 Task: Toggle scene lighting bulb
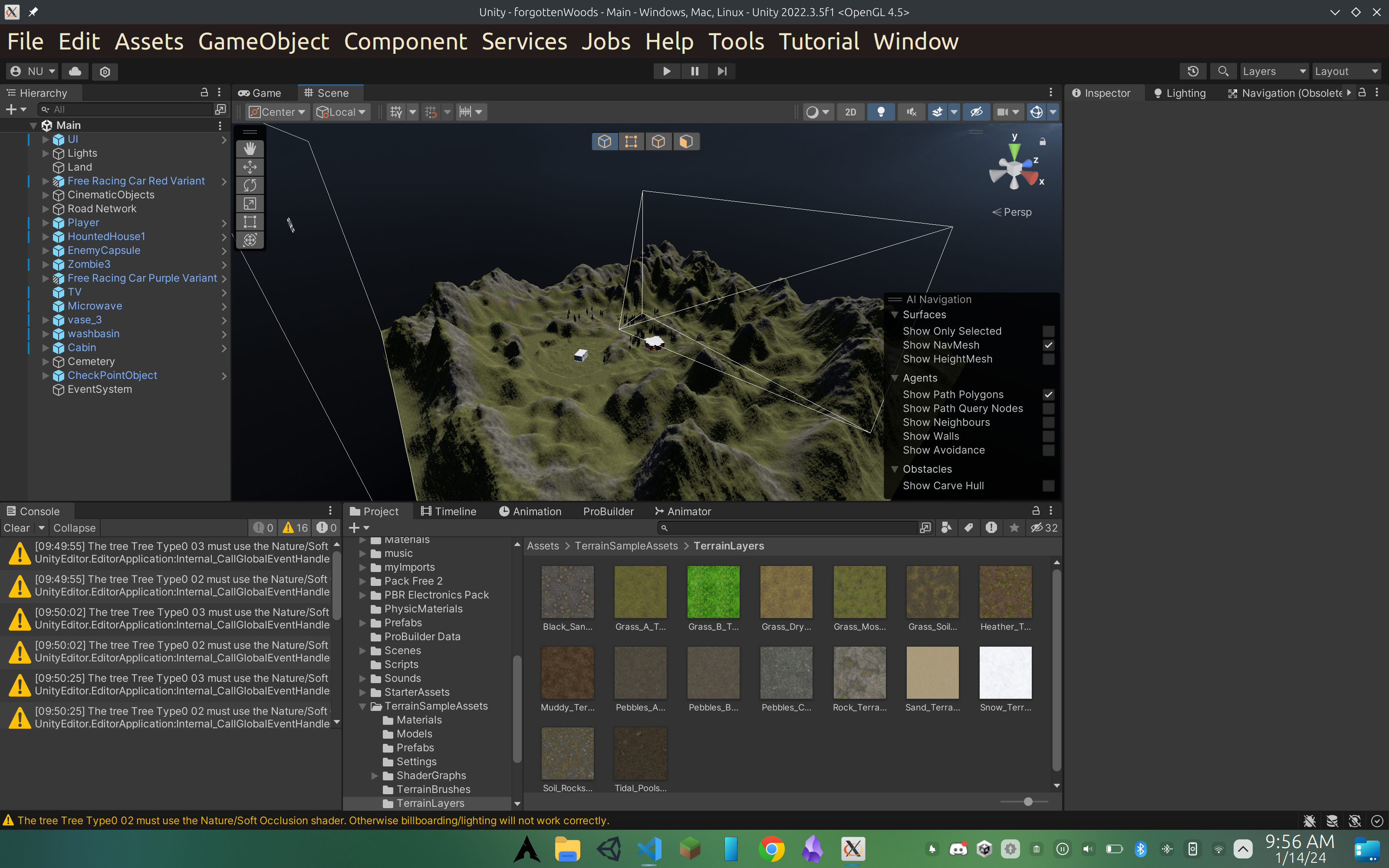(x=881, y=112)
